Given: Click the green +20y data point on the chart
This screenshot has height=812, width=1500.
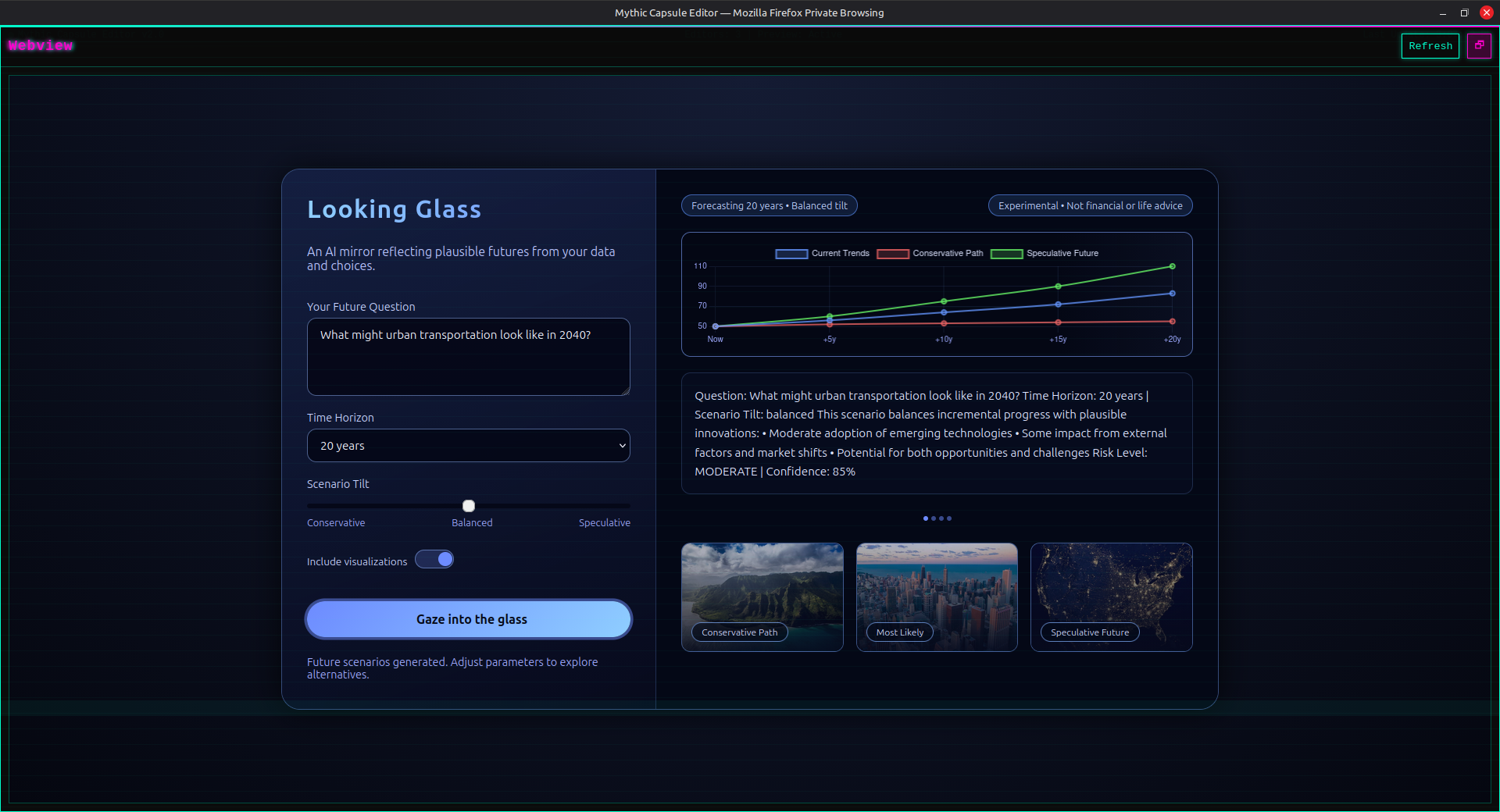Looking at the screenshot, I should (x=1171, y=265).
